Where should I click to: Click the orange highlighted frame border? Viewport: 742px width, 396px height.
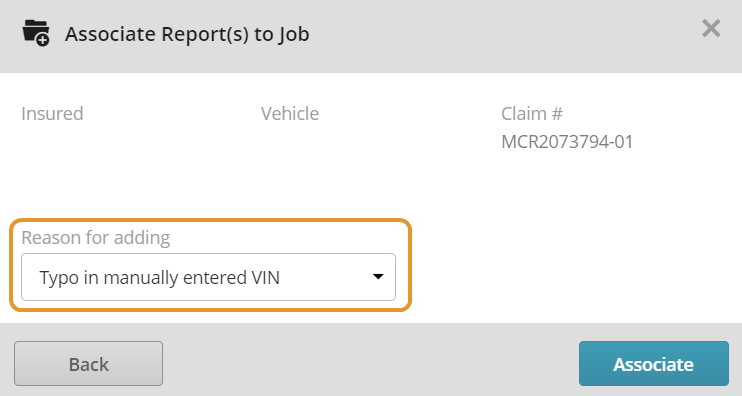[211, 220]
